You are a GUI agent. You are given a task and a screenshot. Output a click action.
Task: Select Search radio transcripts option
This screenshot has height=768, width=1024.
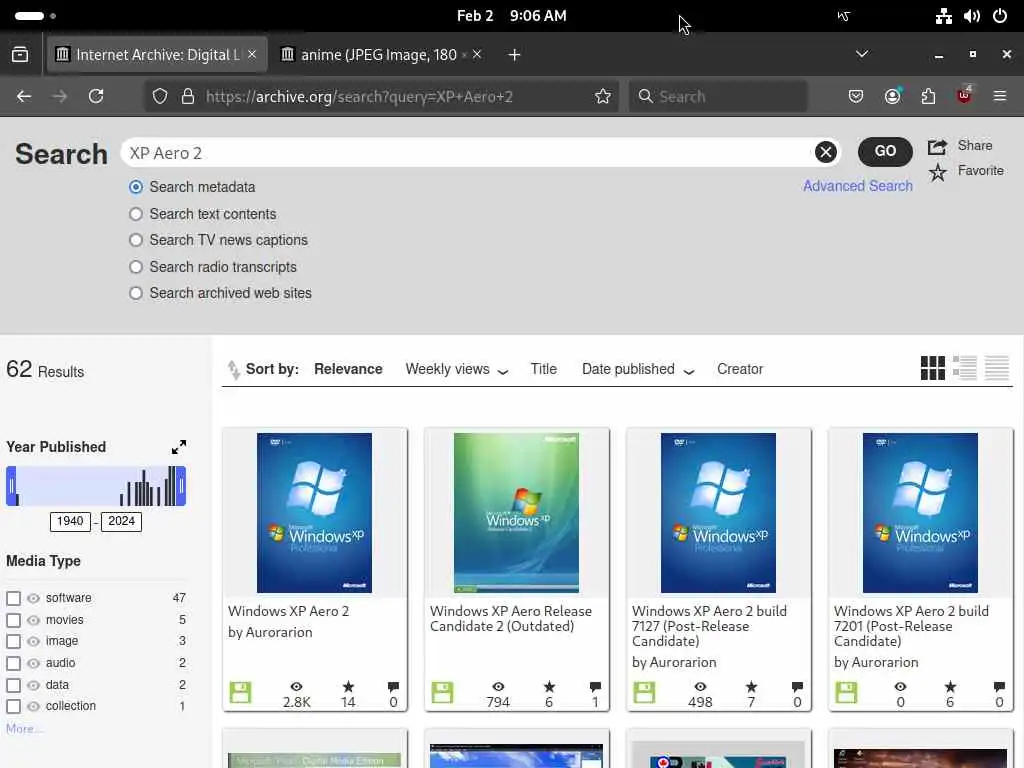coord(136,267)
